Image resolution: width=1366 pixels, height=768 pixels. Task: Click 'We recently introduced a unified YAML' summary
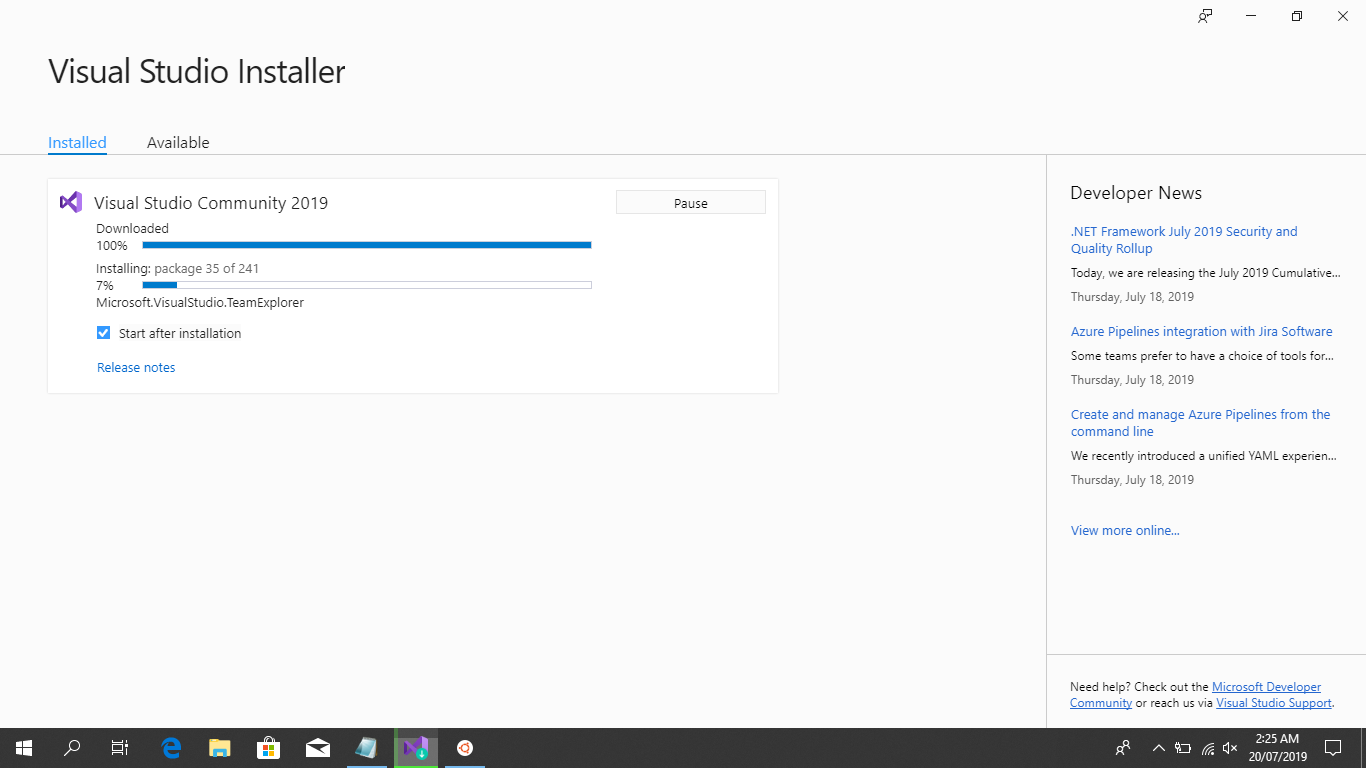pyautogui.click(x=1204, y=455)
